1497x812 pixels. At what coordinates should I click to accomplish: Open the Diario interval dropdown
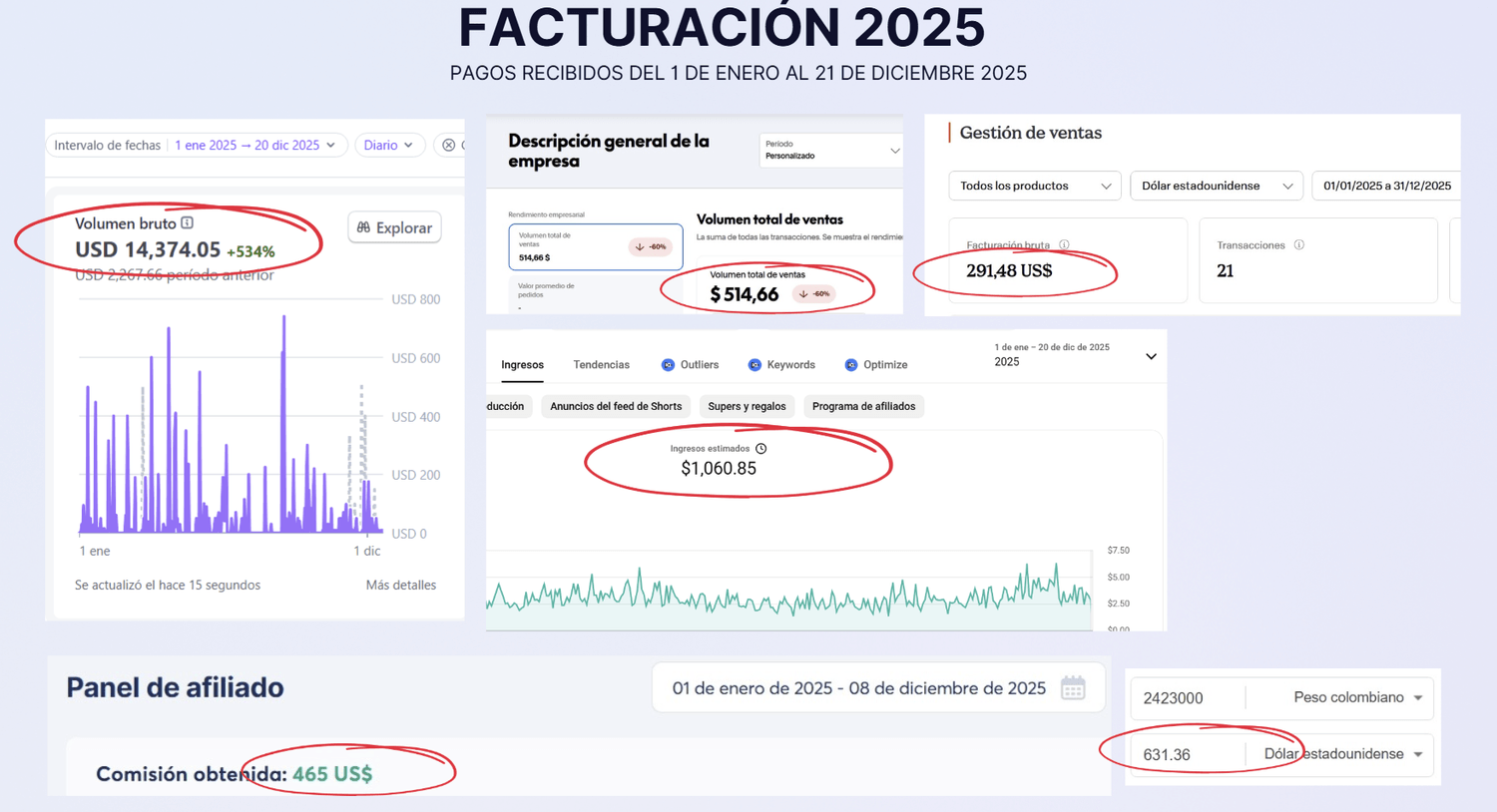tap(388, 146)
